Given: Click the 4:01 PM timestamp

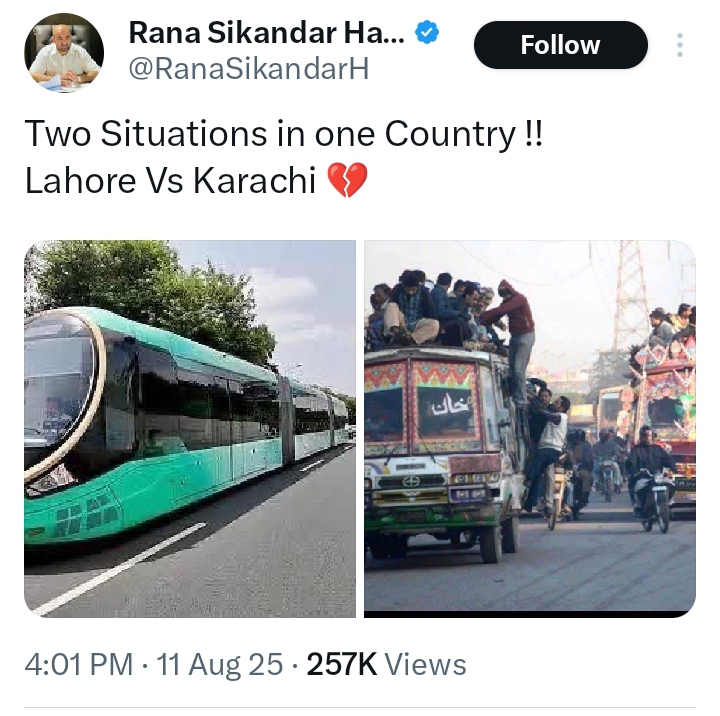Looking at the screenshot, I should click(x=79, y=664).
